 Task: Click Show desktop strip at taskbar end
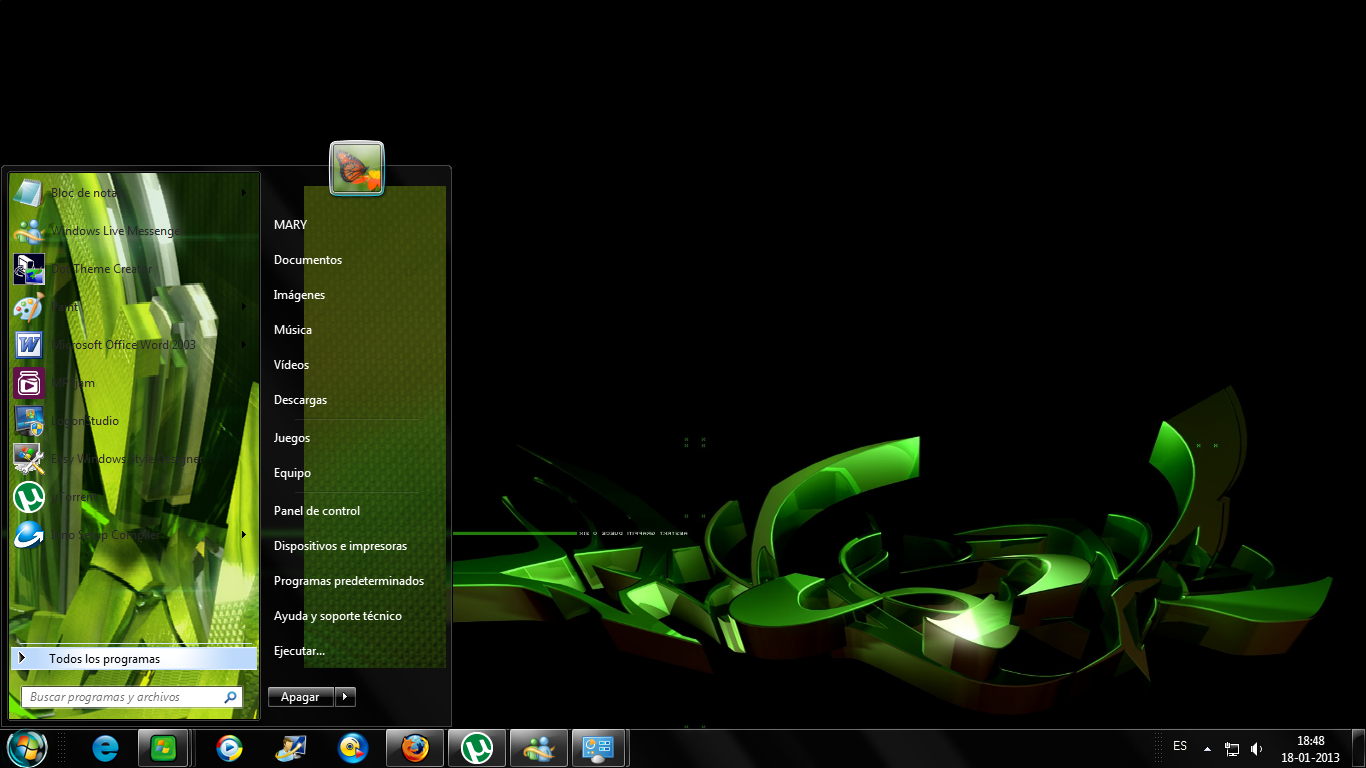(1359, 749)
